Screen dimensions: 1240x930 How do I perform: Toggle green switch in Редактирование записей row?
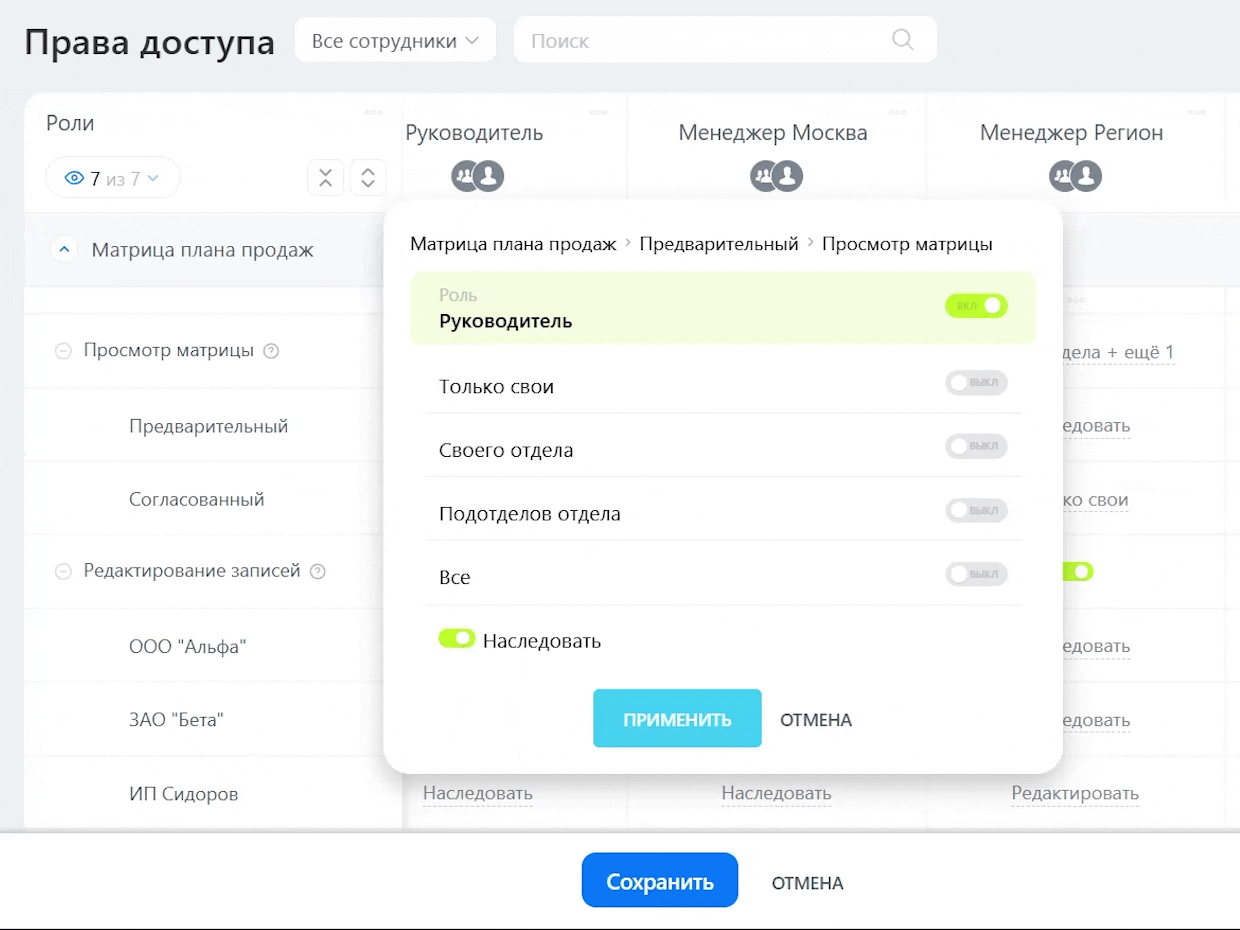[1078, 571]
